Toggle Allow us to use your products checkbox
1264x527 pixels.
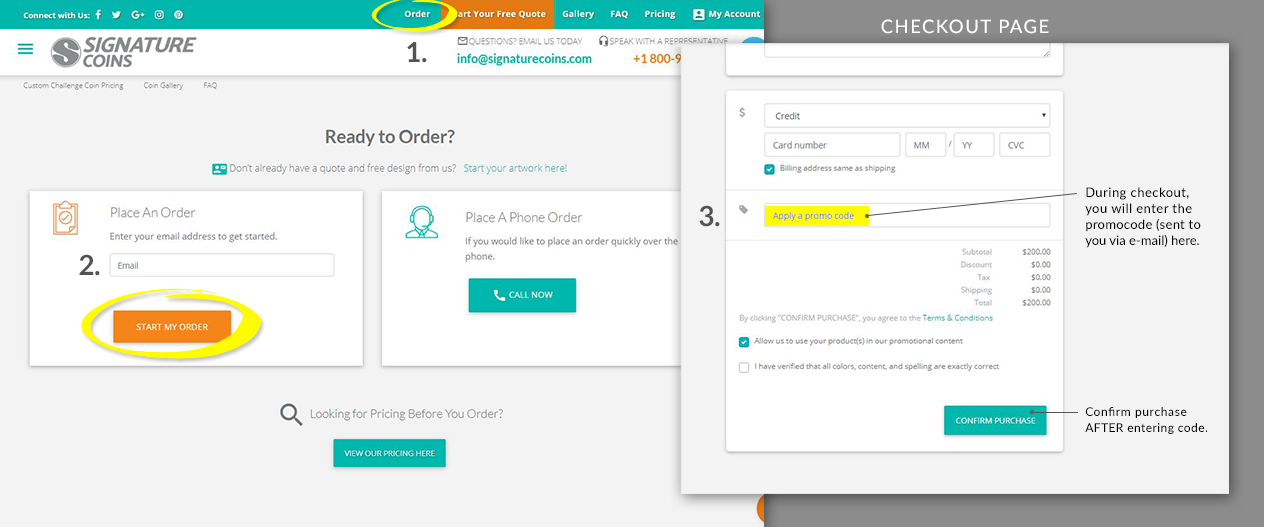744,342
